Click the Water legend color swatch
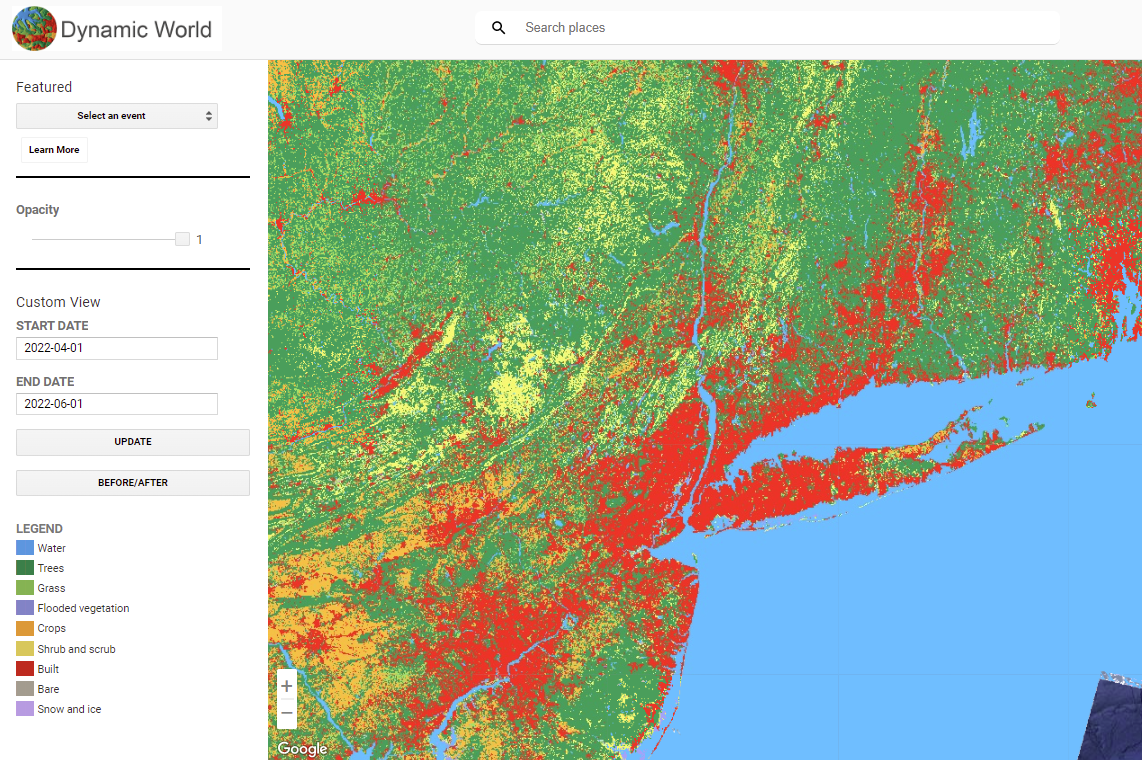The width and height of the screenshot is (1142, 760). 25,548
